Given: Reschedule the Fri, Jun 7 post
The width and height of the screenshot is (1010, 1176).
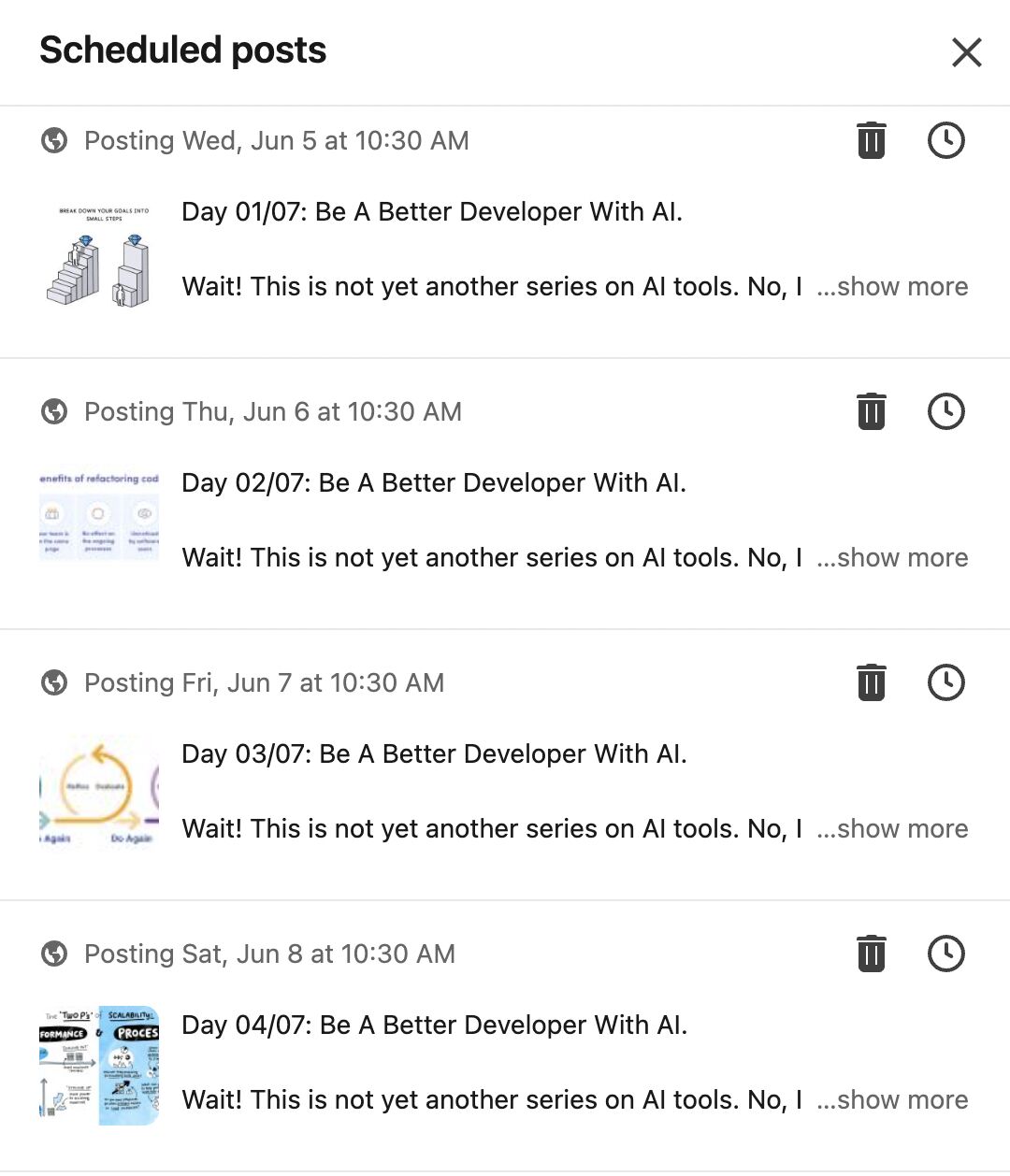Looking at the screenshot, I should pos(945,683).
